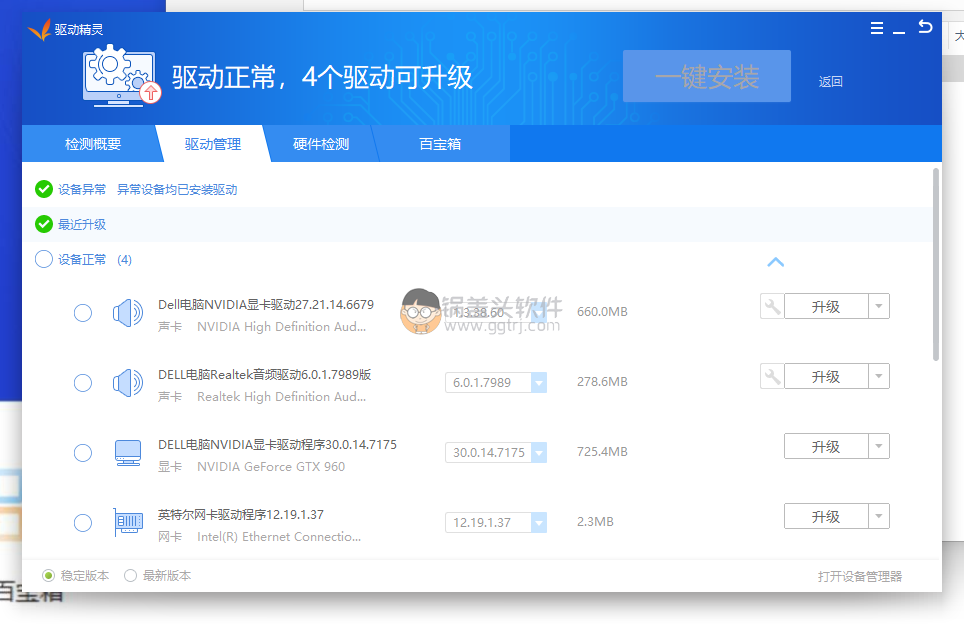Upgrade the Dell NVIDIA 27.21.14.6679 driver
The image size is (964, 624).
pos(826,306)
